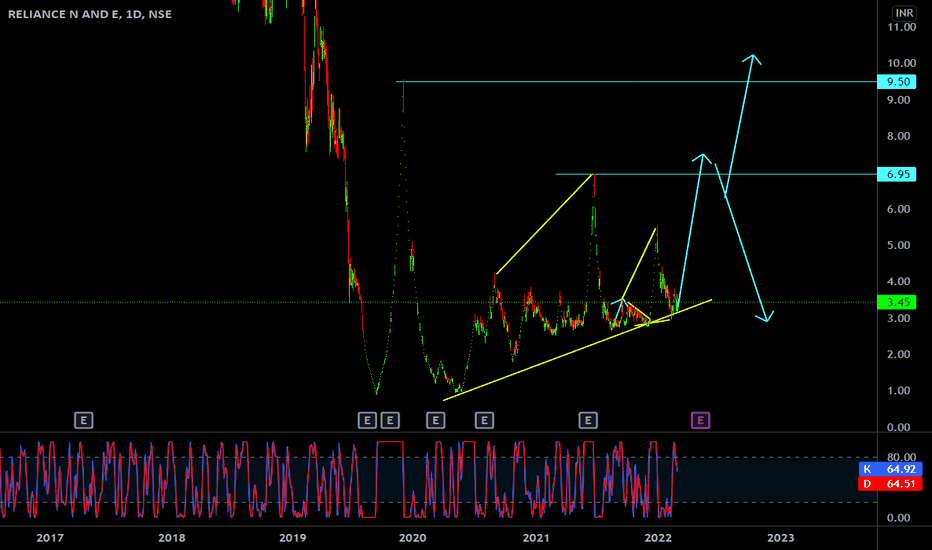Click the 2022 label on time axis
932x550 pixels.
click(658, 538)
